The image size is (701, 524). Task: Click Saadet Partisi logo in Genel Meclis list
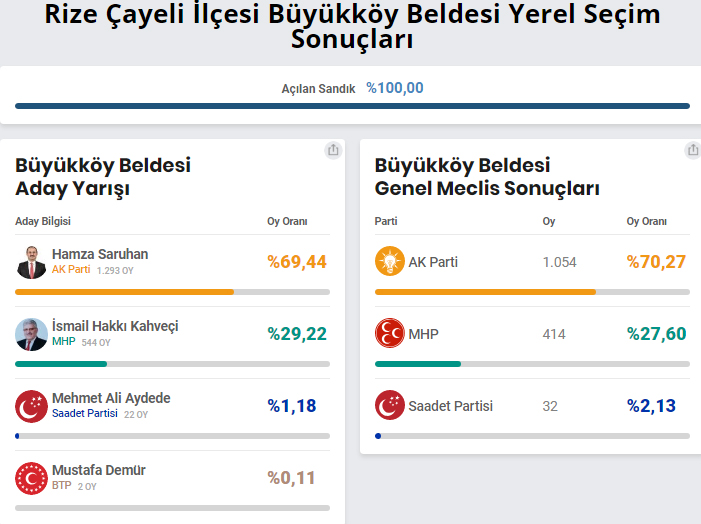tap(390, 405)
